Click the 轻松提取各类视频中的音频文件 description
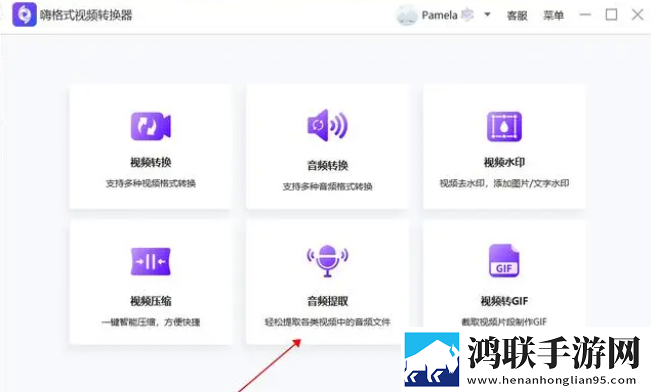Screen dimensions: 651x392 [328, 322]
